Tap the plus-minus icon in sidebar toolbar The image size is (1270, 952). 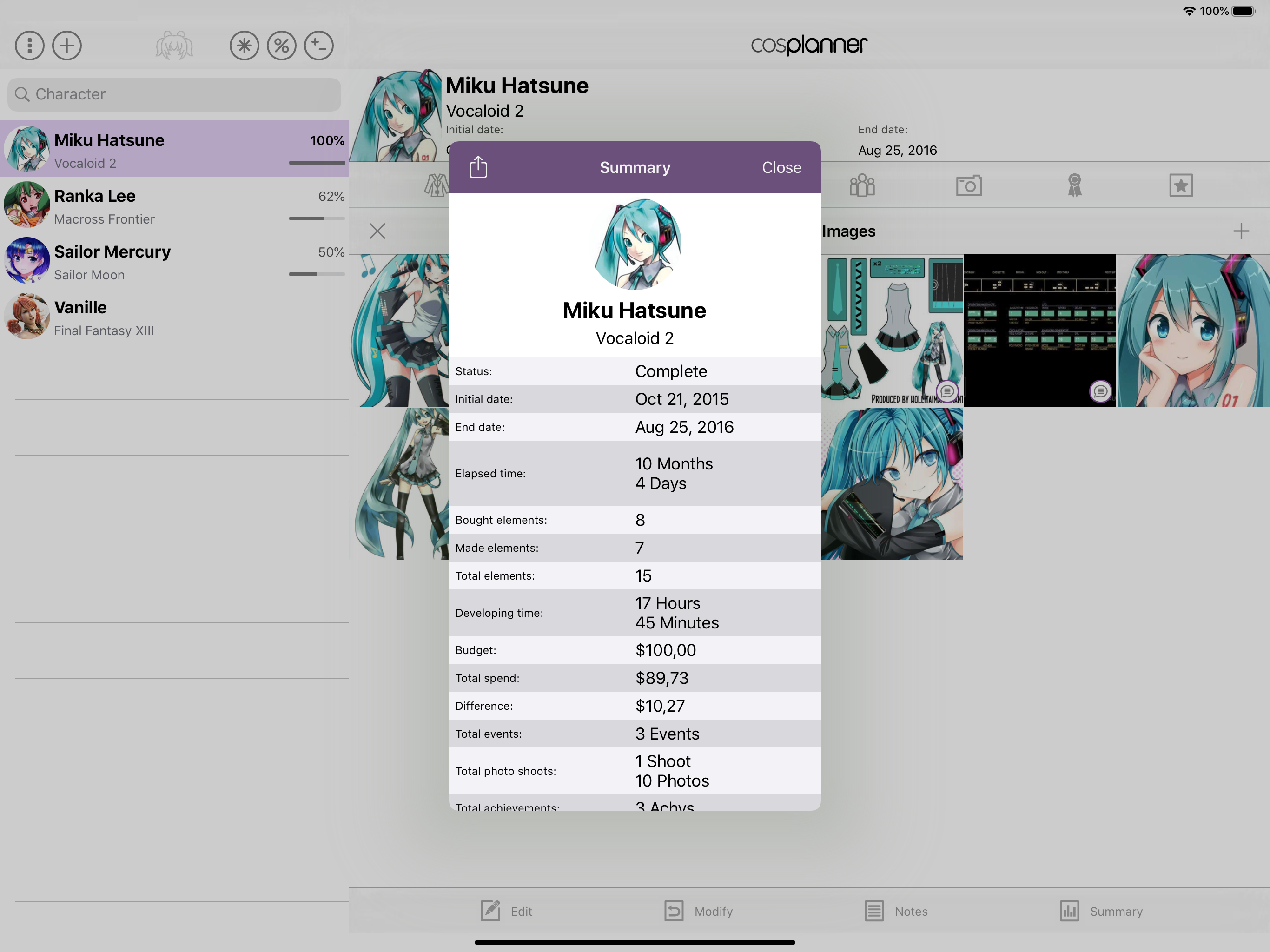[x=318, y=46]
